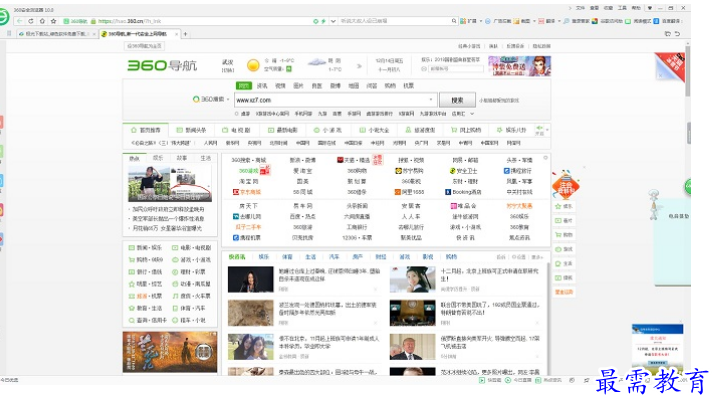Open the movie poster banner at bottom left

[170, 352]
